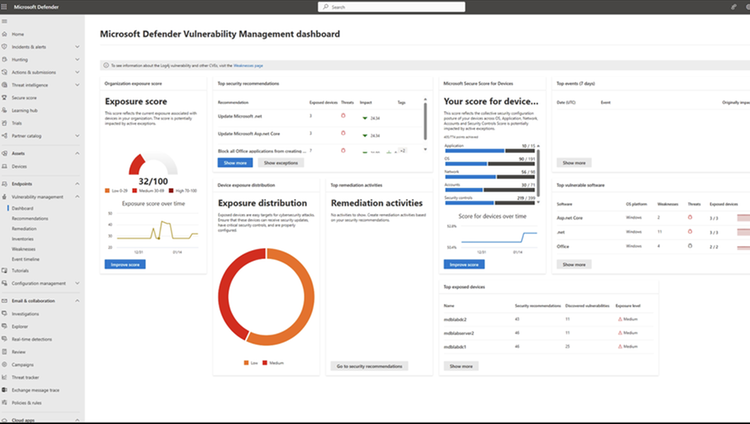Viewport: 750px width, 424px height.
Task: Collapse the Endpoints section chevron
Action: pyautogui.click(x=77, y=184)
